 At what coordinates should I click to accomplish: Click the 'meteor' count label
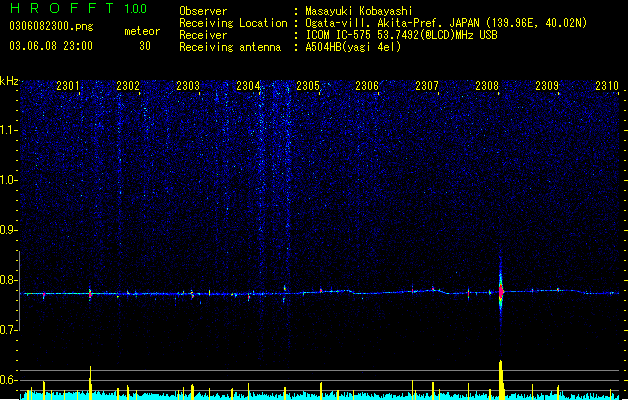point(142,31)
